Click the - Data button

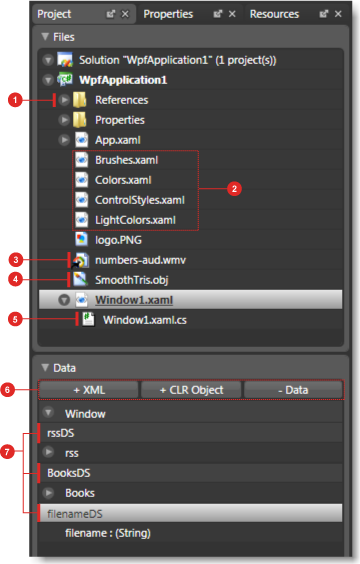click(x=293, y=390)
